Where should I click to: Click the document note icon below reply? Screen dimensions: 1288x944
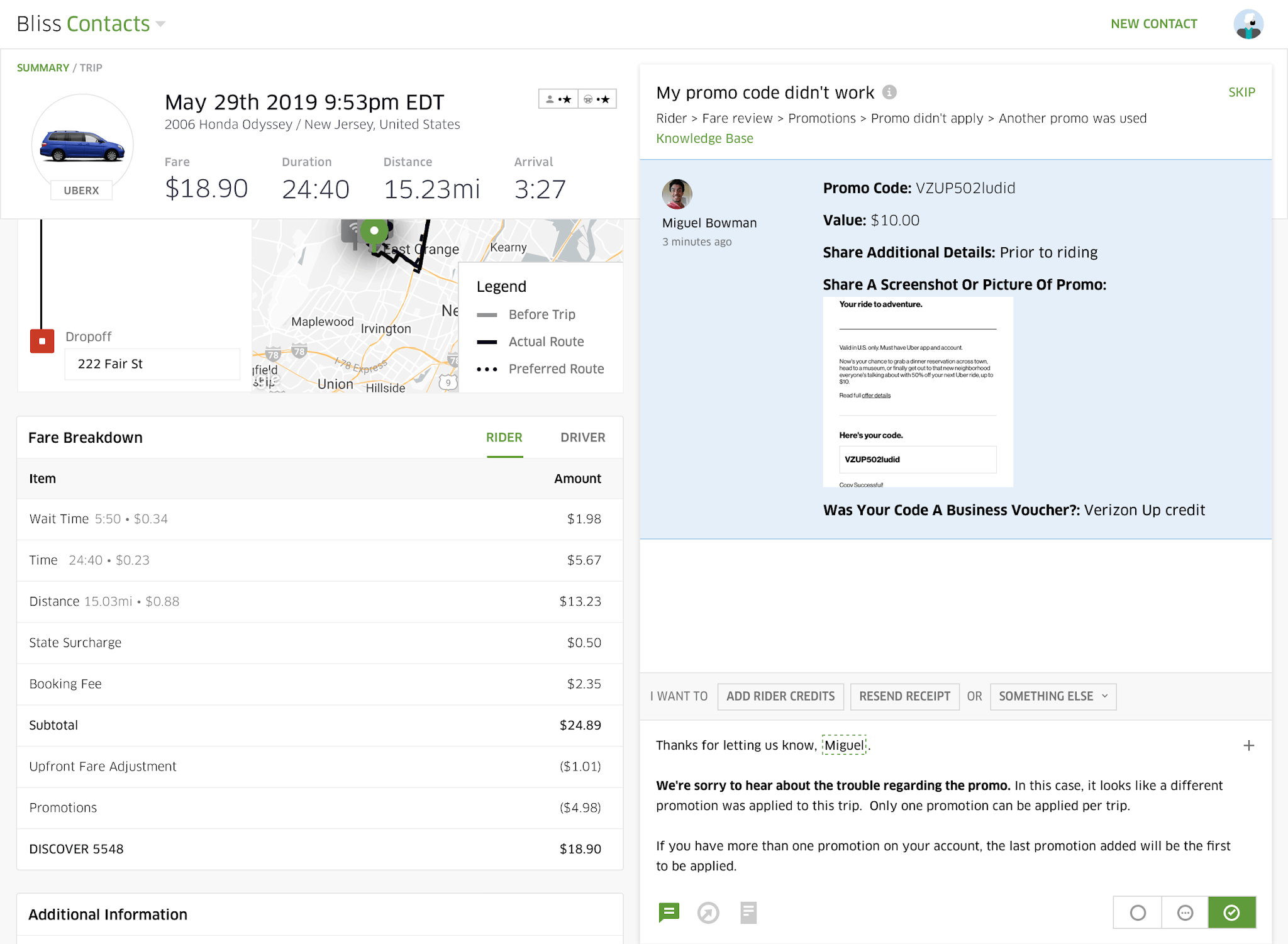point(748,913)
